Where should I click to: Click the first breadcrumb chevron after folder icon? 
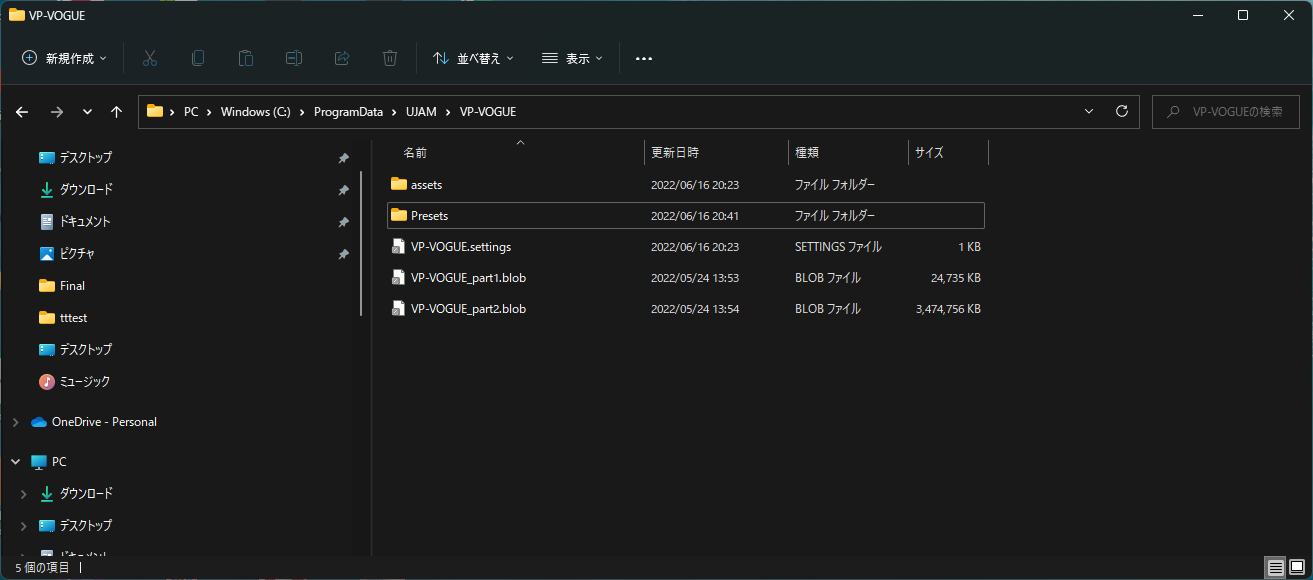point(173,112)
